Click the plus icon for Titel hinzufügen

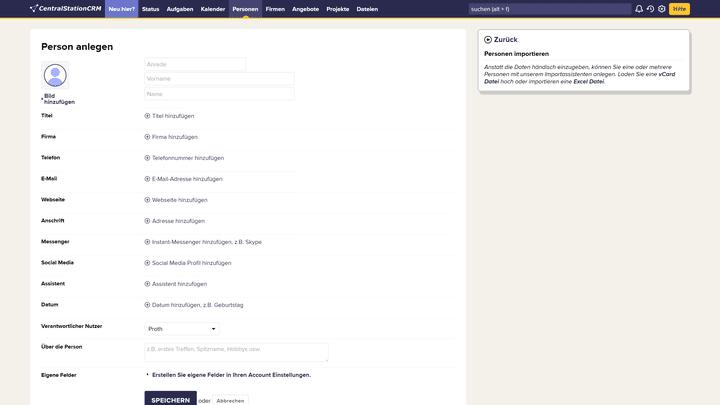[147, 116]
